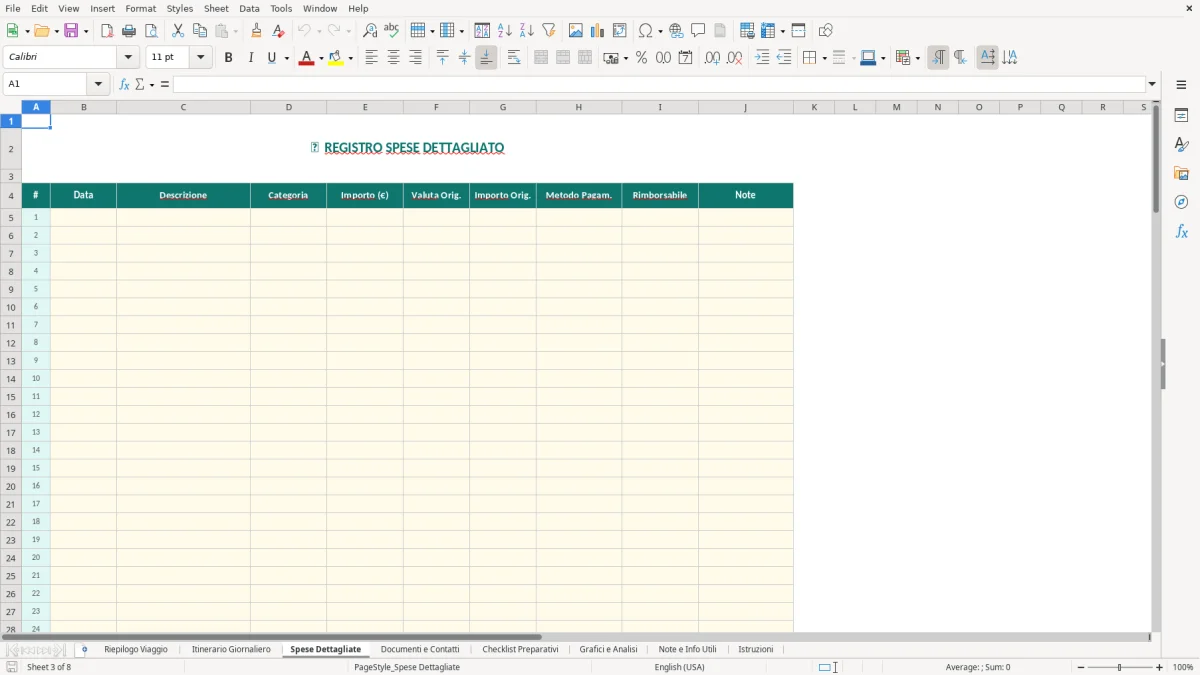Open sidebar Styles panel icon

tap(1181, 145)
